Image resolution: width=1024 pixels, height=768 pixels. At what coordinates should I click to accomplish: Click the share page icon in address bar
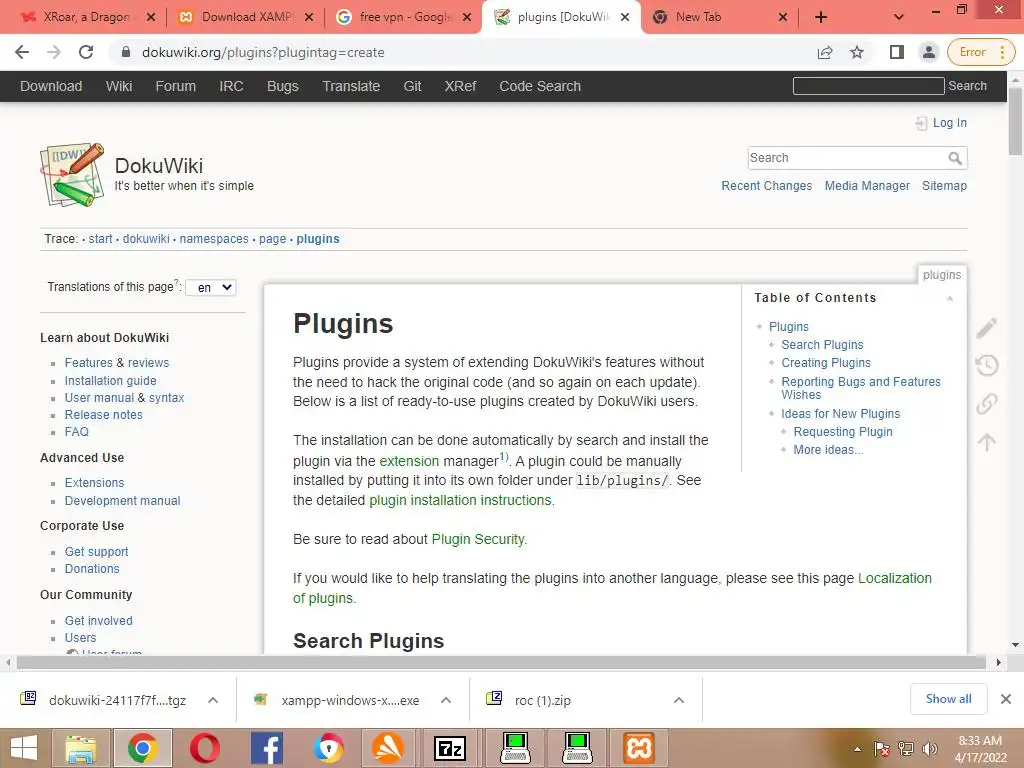click(x=825, y=52)
